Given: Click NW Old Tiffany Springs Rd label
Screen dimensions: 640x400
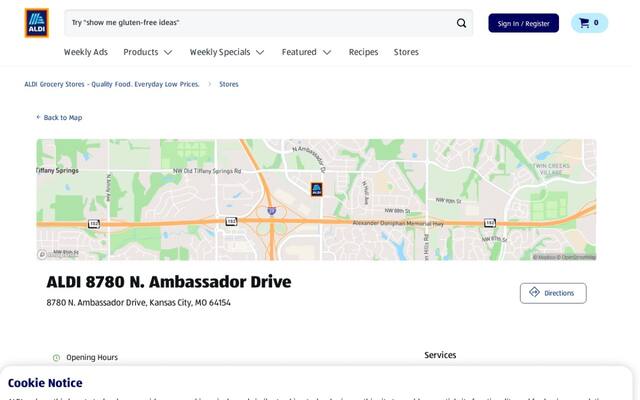Looking at the screenshot, I should tap(207, 171).
